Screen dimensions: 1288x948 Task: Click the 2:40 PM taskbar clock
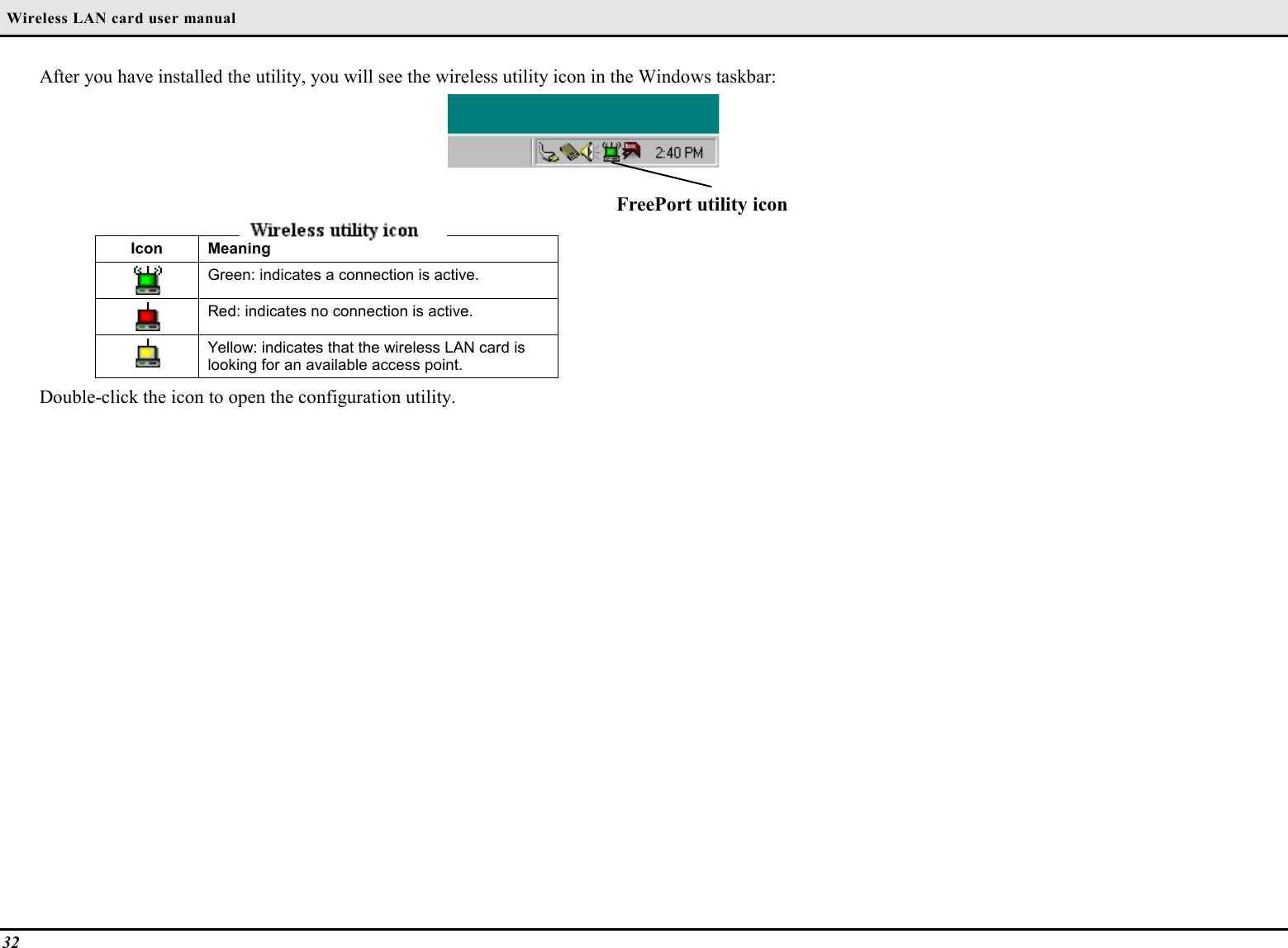[x=679, y=153]
